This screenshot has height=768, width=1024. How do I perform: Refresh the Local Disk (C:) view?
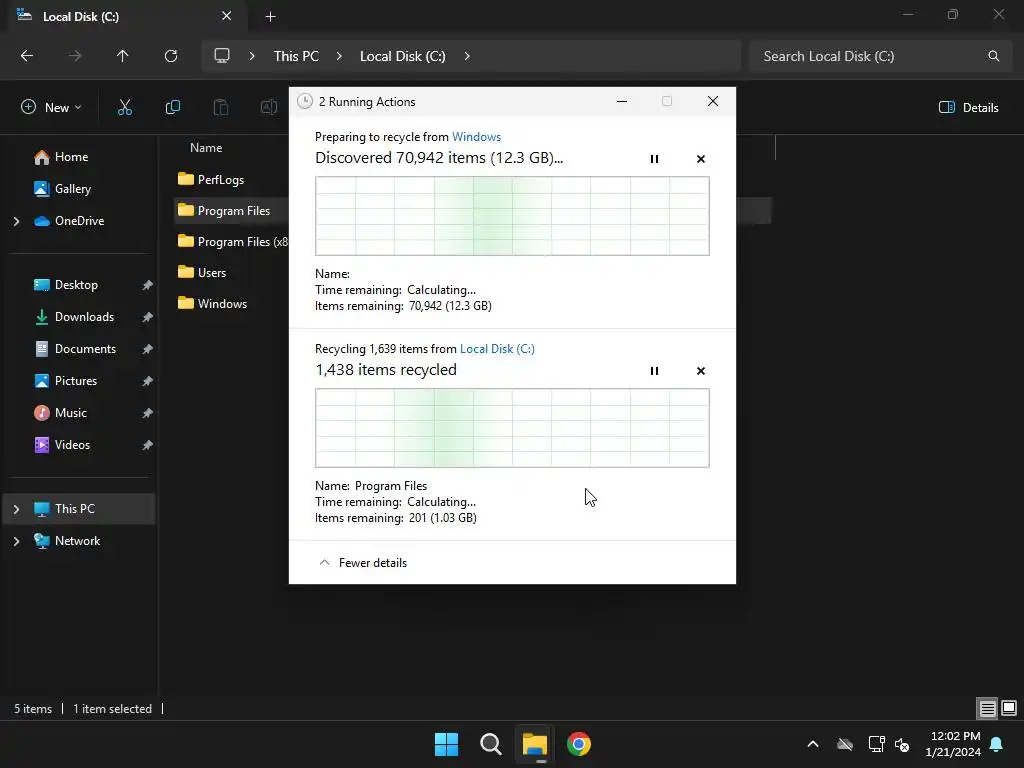tap(171, 56)
